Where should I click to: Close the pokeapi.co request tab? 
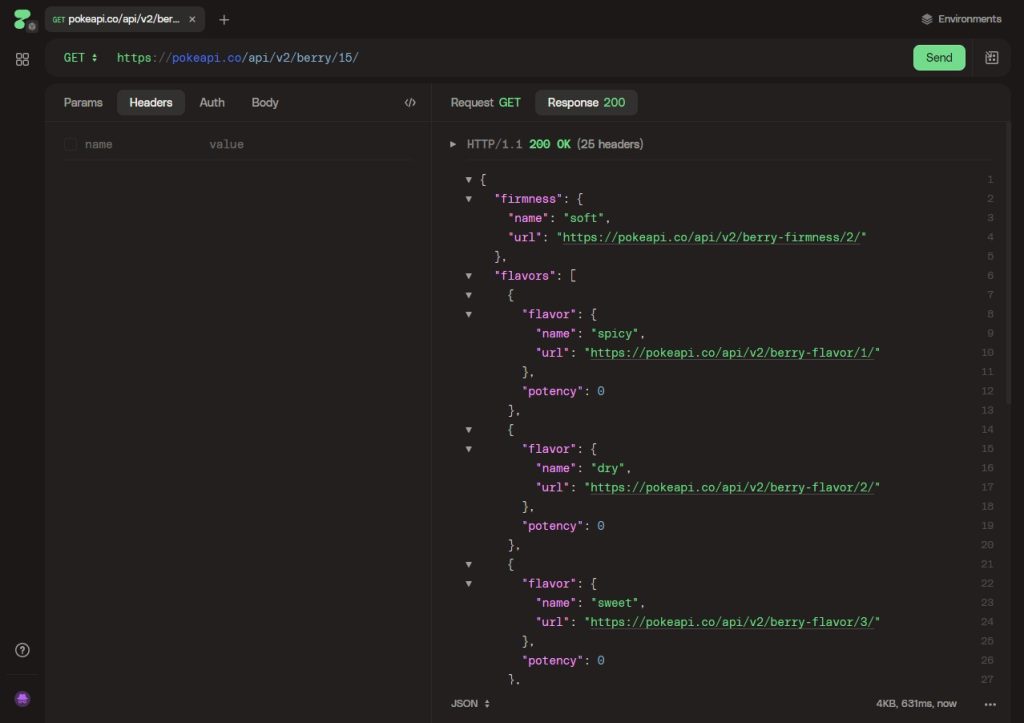(192, 19)
